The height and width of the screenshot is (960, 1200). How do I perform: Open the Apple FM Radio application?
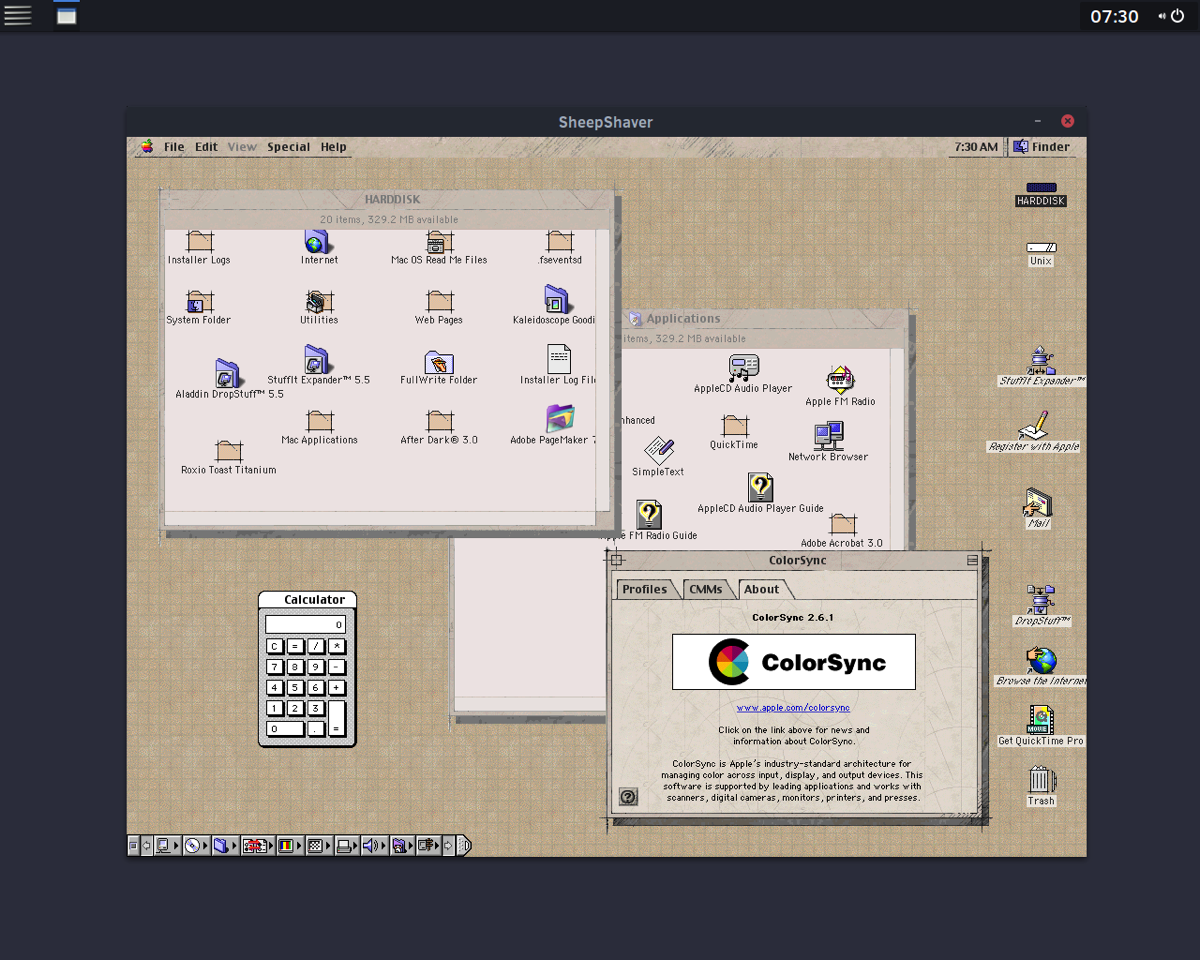(x=840, y=380)
